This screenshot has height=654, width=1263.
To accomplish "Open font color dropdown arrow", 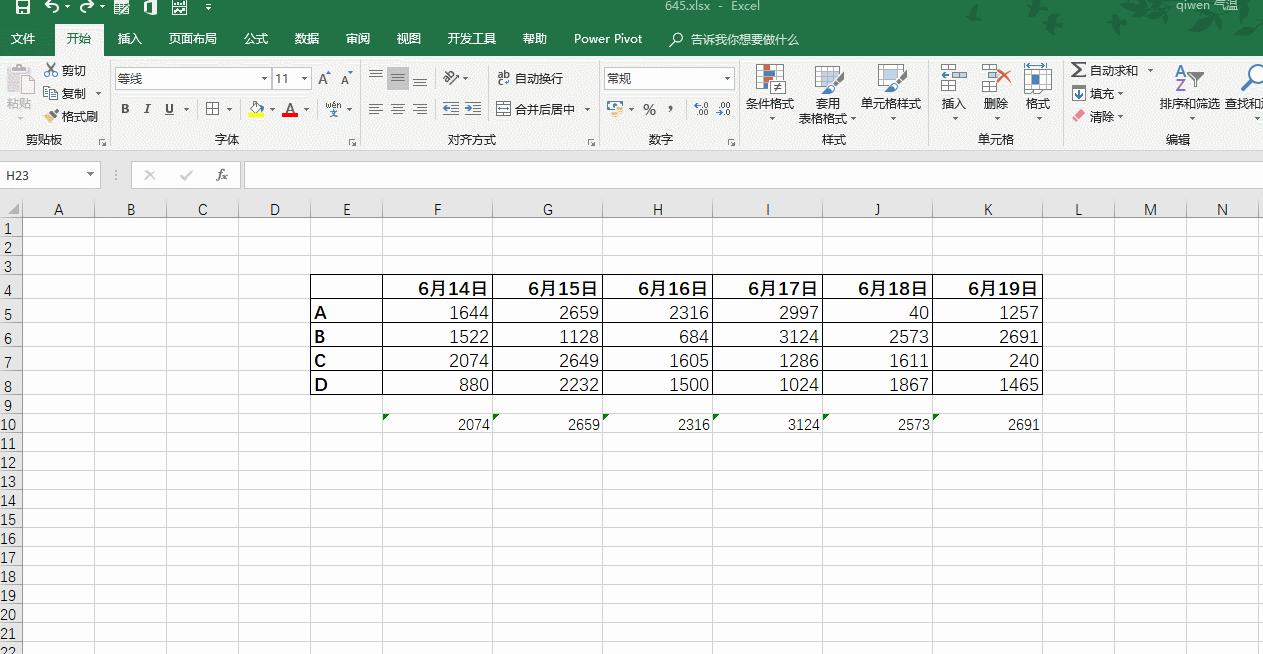I will click(306, 109).
